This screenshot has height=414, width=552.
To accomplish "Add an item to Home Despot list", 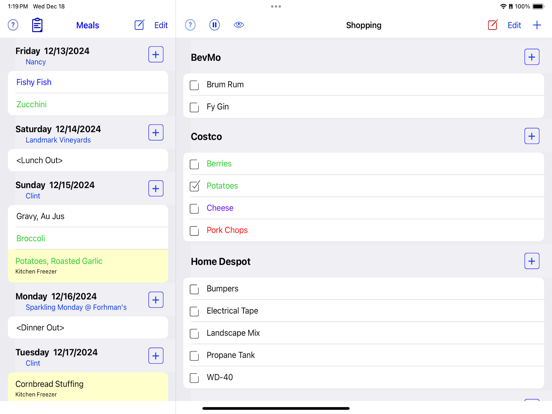I will click(x=532, y=261).
